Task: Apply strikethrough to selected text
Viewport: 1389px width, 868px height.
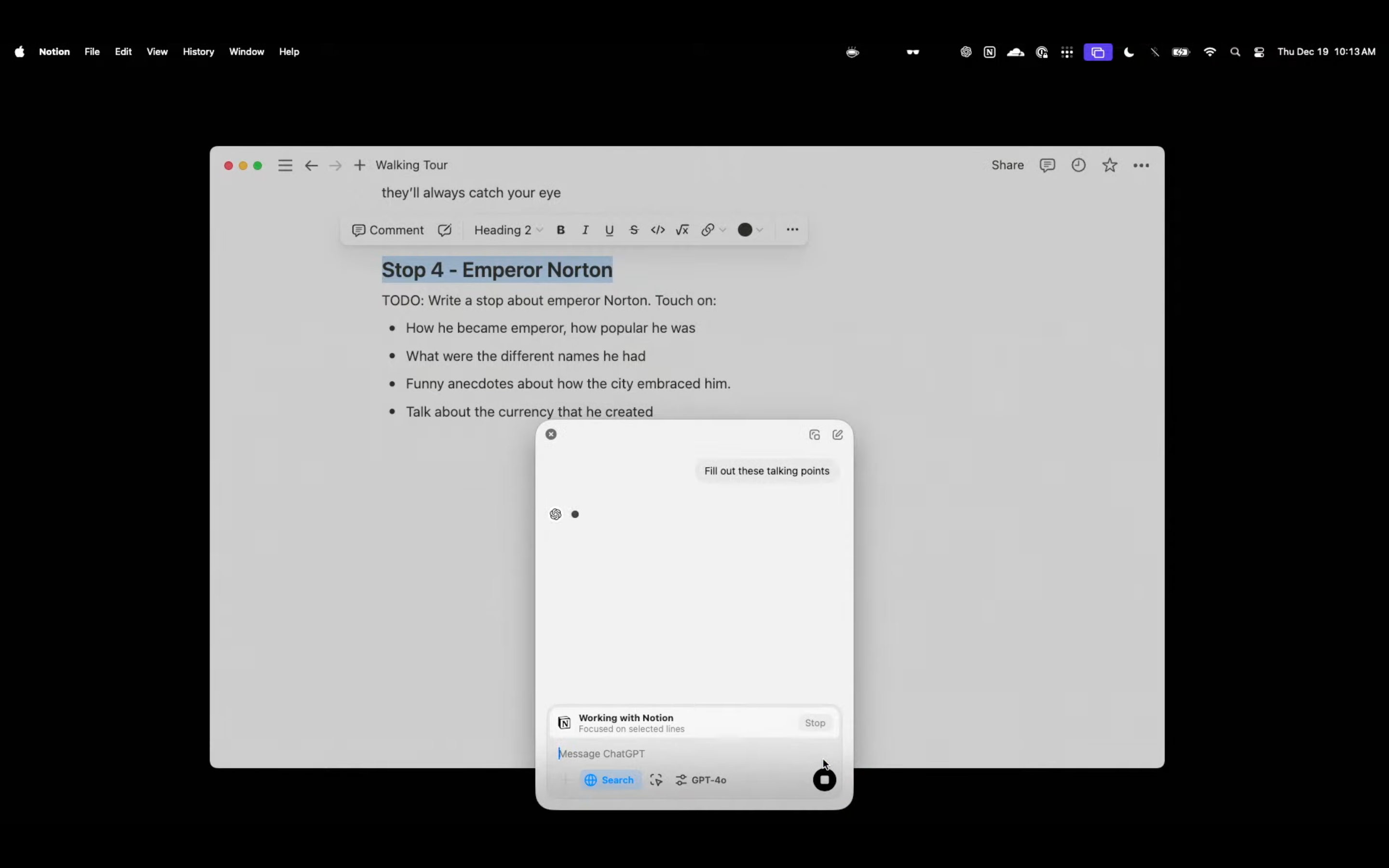Action: click(x=634, y=230)
